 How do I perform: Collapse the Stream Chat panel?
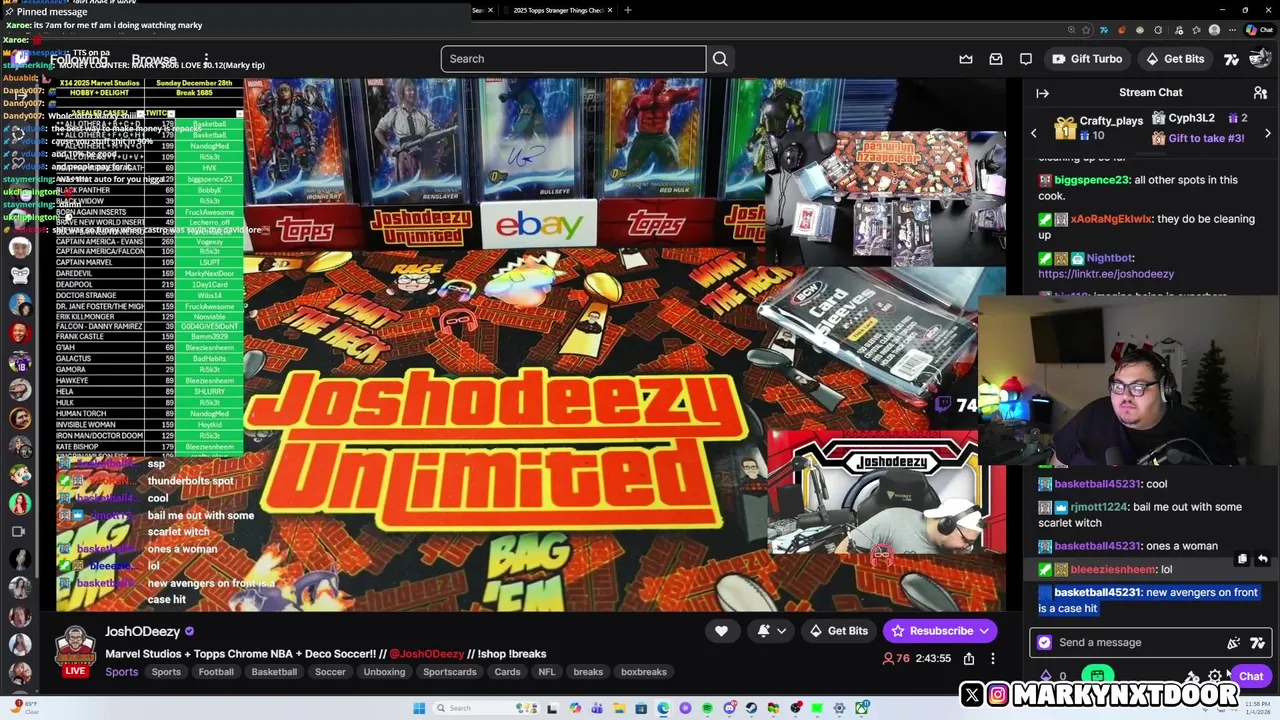[x=1043, y=93]
